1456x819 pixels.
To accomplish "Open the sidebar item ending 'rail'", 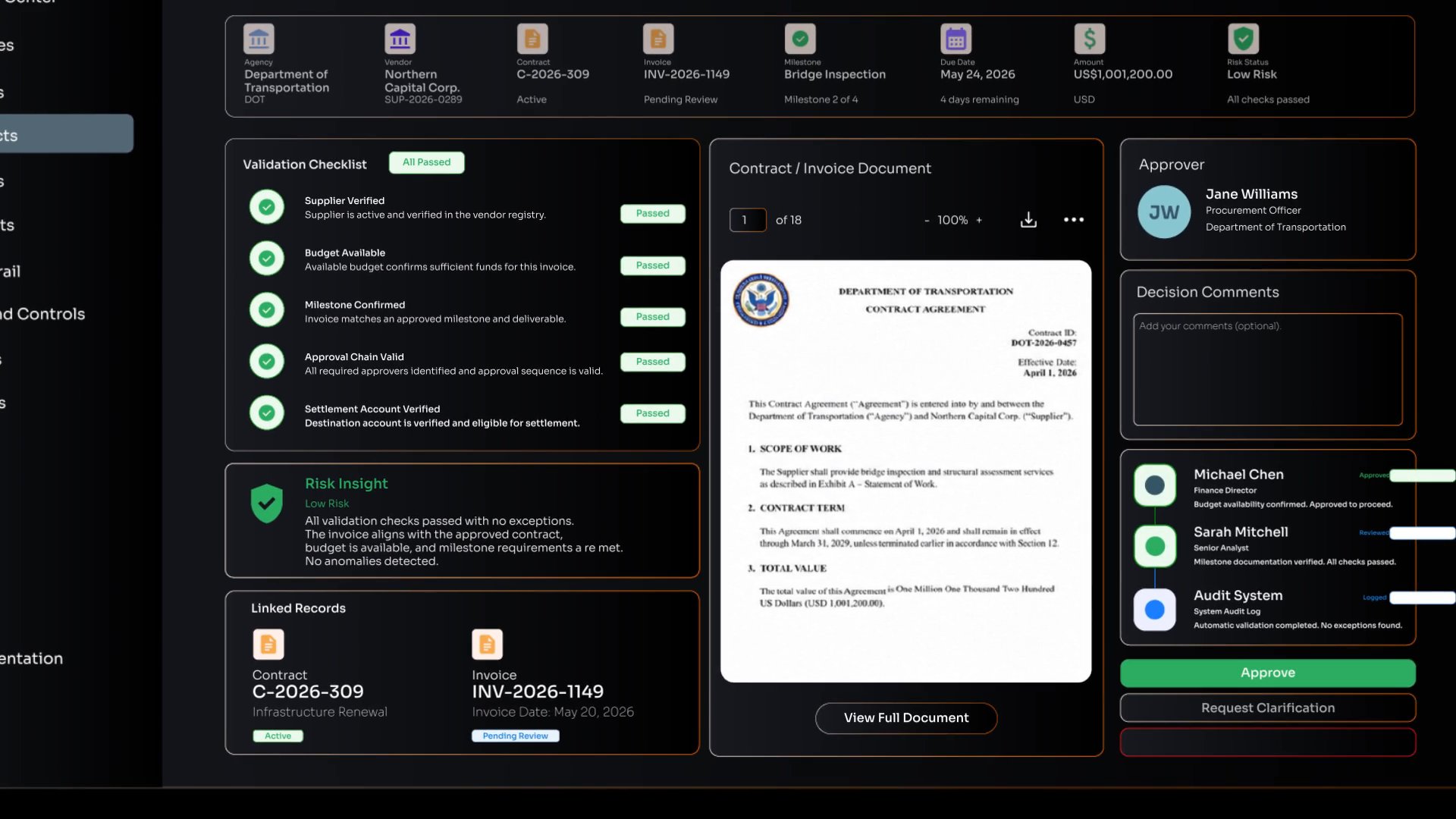I will tap(11, 271).
